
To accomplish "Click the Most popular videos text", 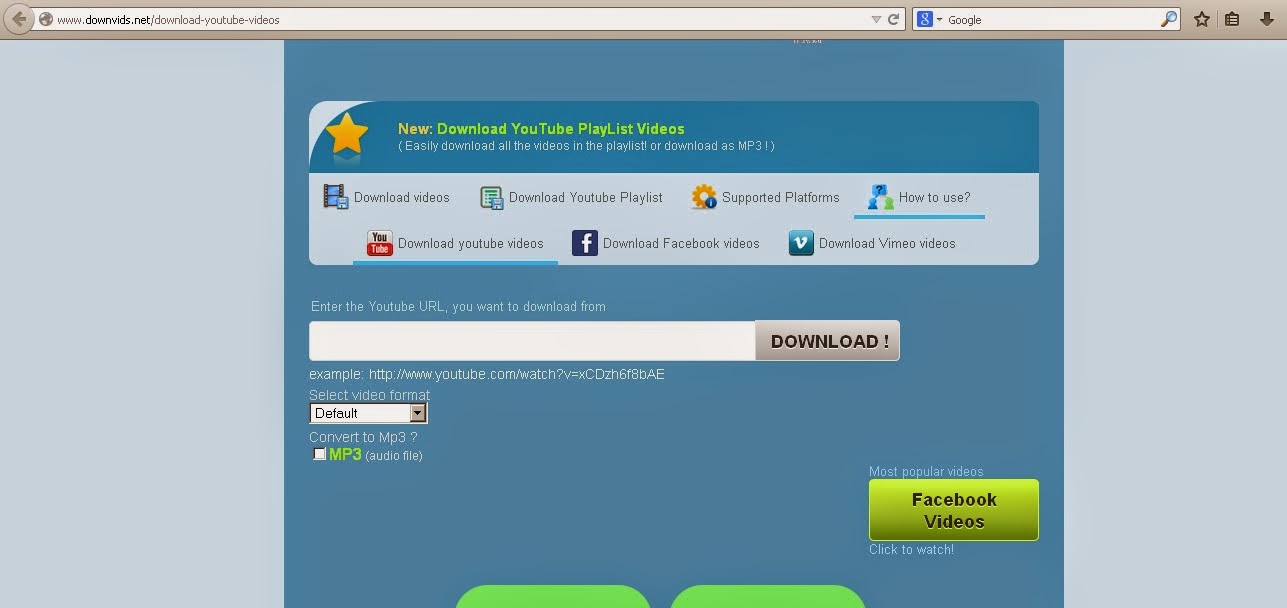I will click(x=926, y=471).
